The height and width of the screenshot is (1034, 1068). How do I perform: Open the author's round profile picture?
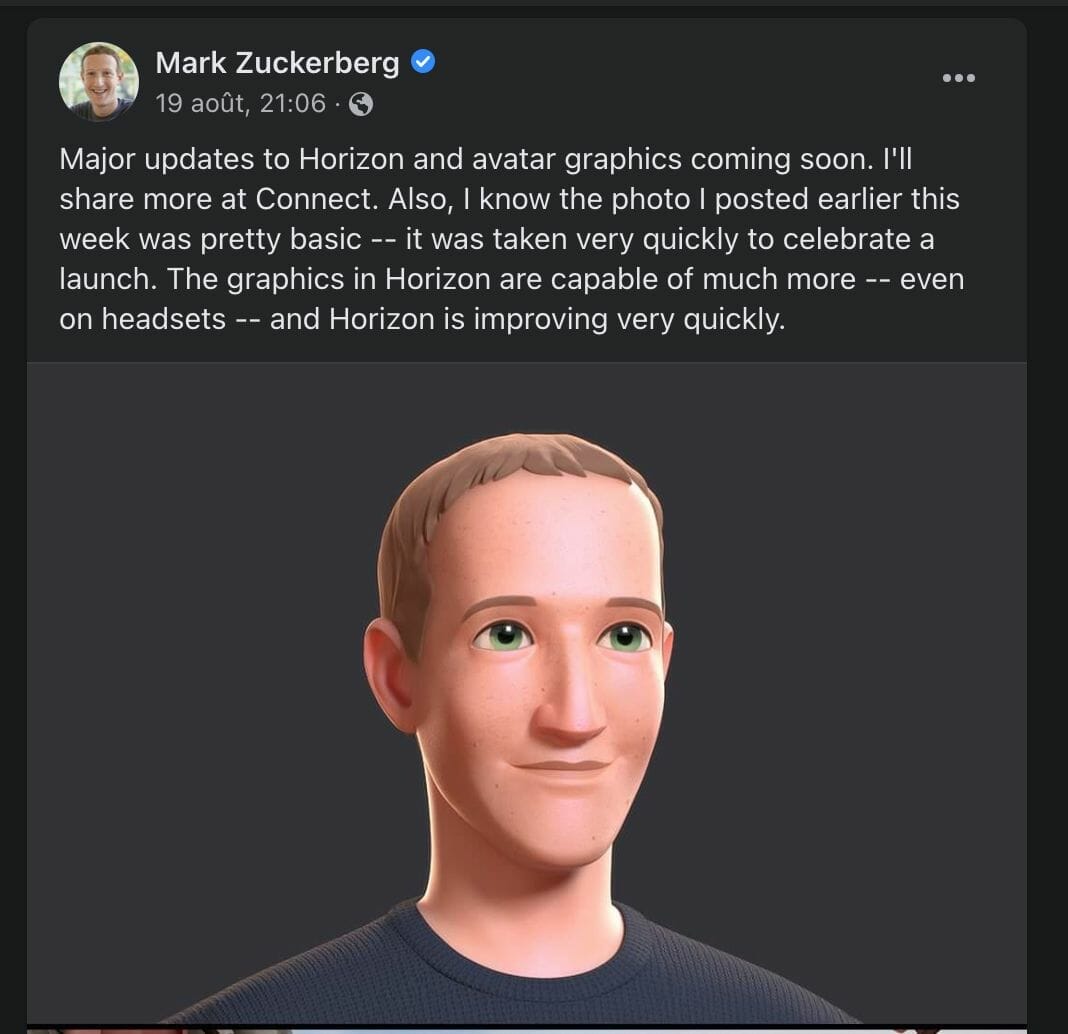tap(98, 81)
